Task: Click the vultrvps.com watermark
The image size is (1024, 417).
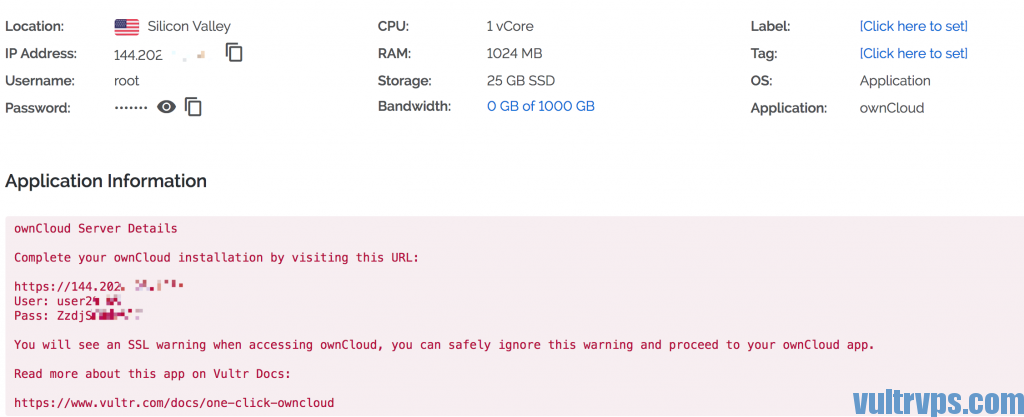Action: tap(938, 400)
